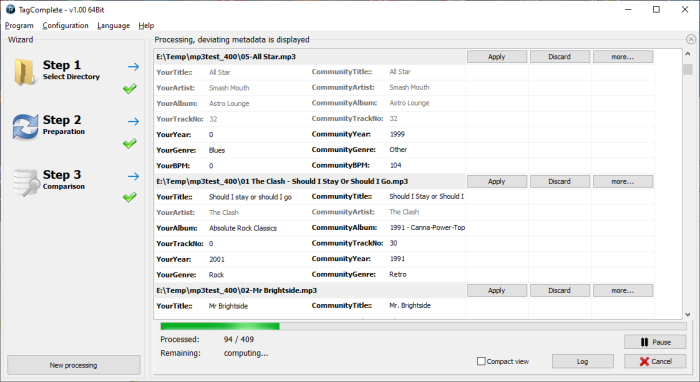Pause the processing
The image size is (700, 382).
tap(655, 342)
